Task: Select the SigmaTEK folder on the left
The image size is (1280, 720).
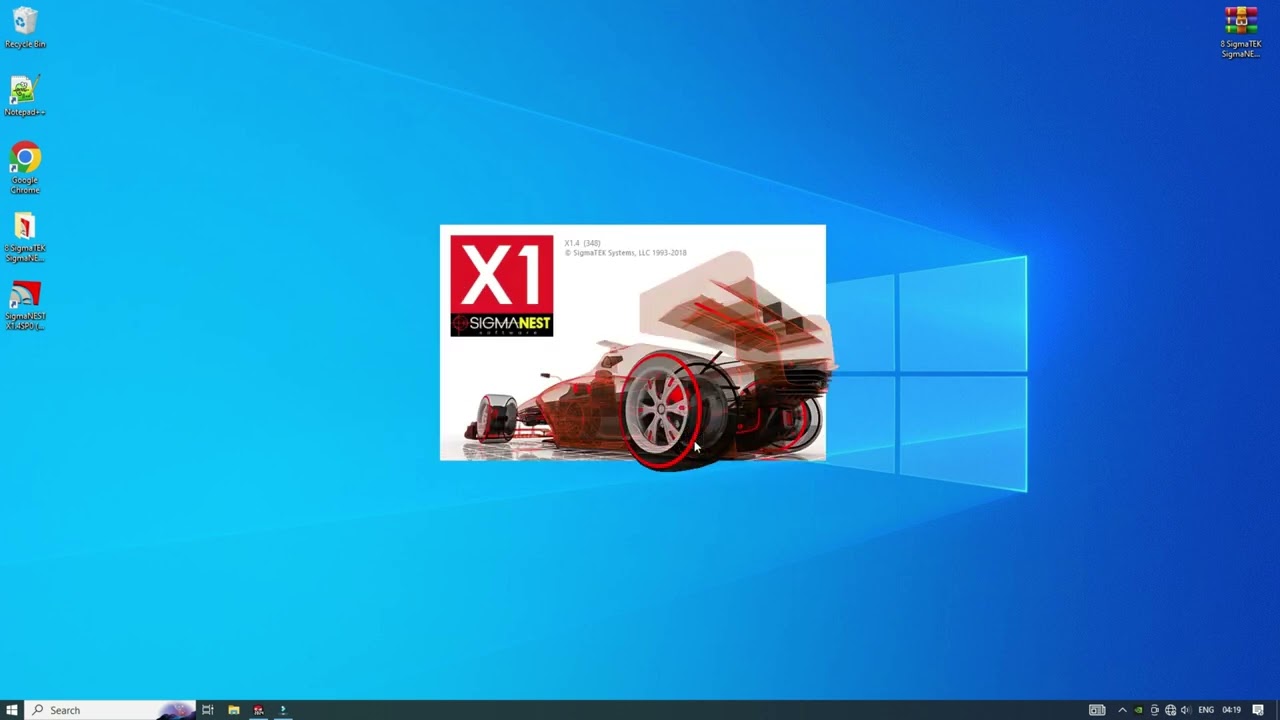Action: [25, 238]
